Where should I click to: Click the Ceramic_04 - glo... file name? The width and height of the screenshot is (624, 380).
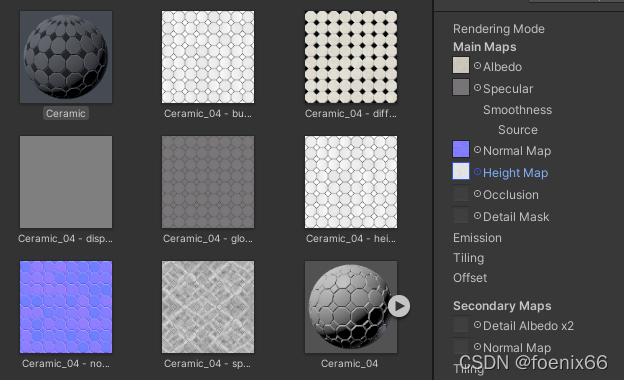pos(208,238)
